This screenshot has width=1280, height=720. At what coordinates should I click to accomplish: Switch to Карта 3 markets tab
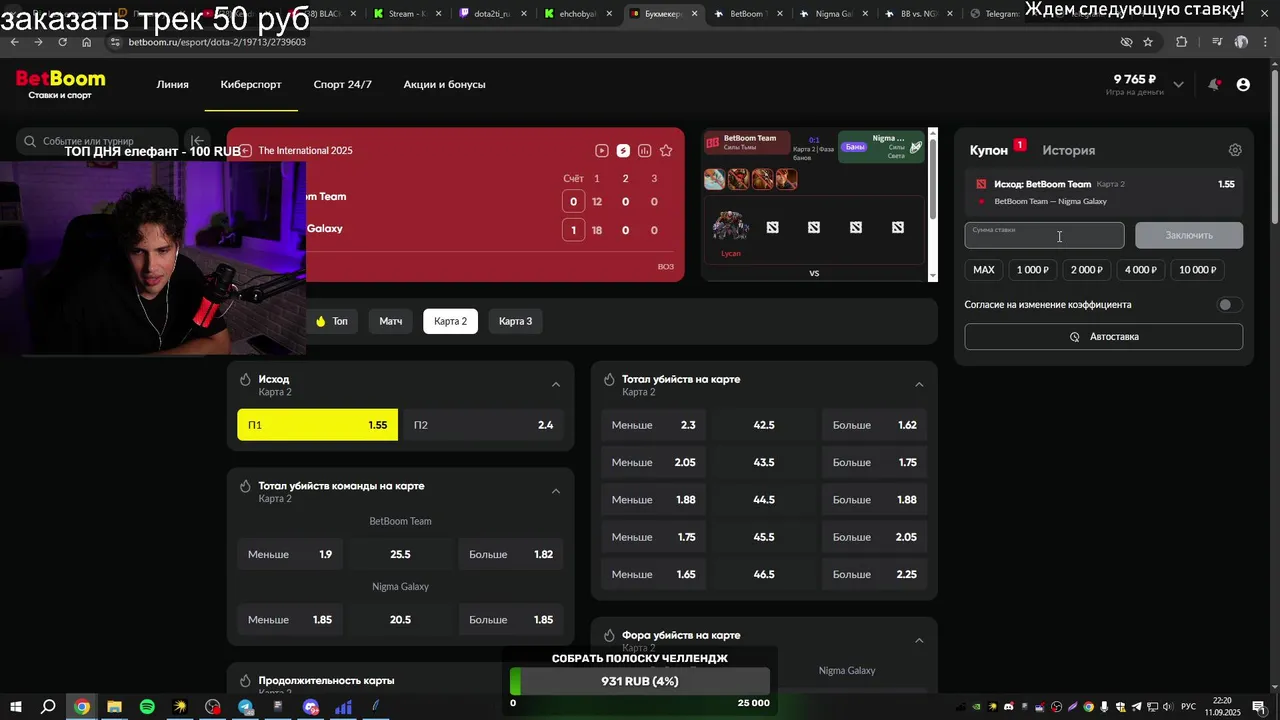(515, 321)
